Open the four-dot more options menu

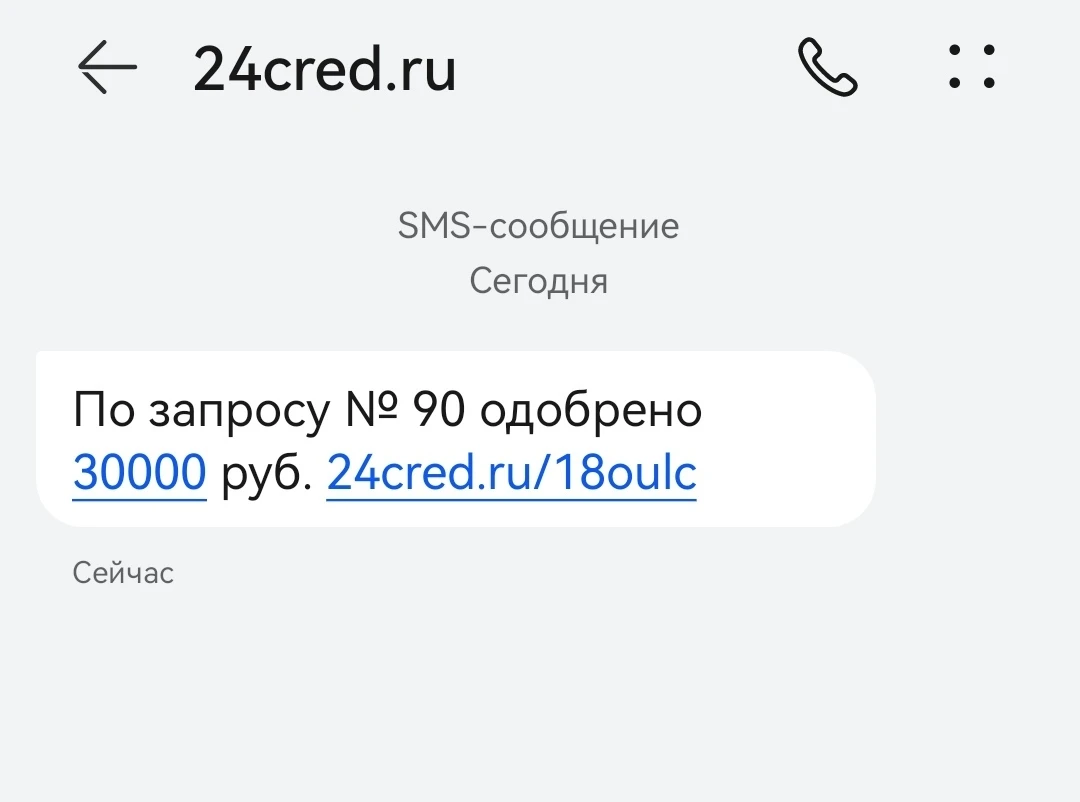coord(971,68)
